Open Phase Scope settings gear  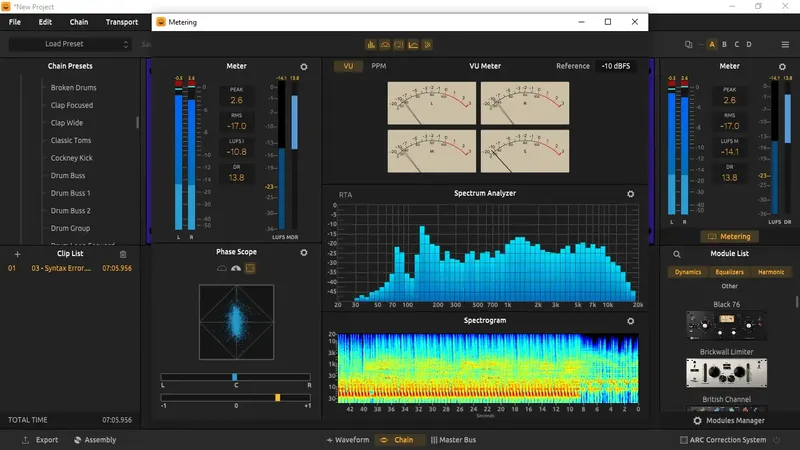(x=304, y=253)
